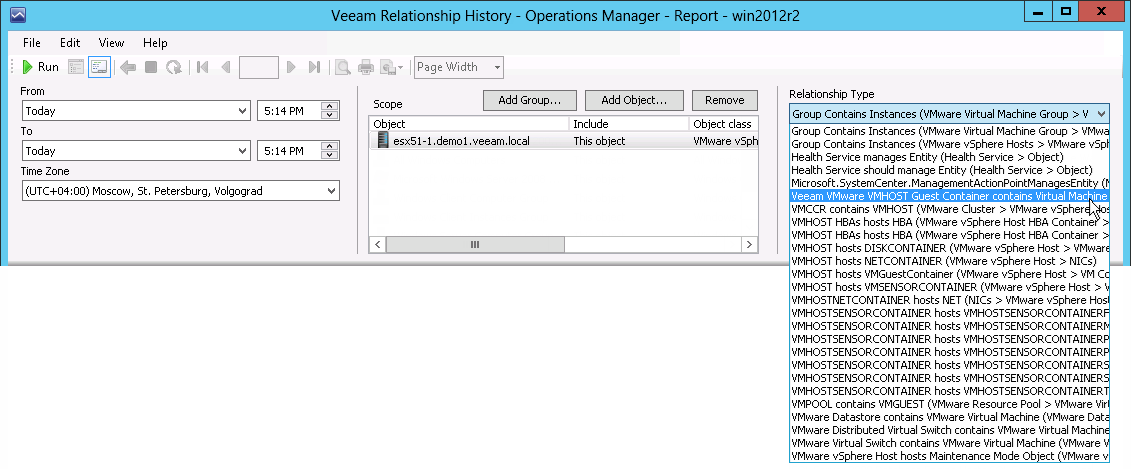Select 'VMware vSphere Host hosts Maintenance Mode Object'
The height and width of the screenshot is (469, 1131).
tap(949, 456)
